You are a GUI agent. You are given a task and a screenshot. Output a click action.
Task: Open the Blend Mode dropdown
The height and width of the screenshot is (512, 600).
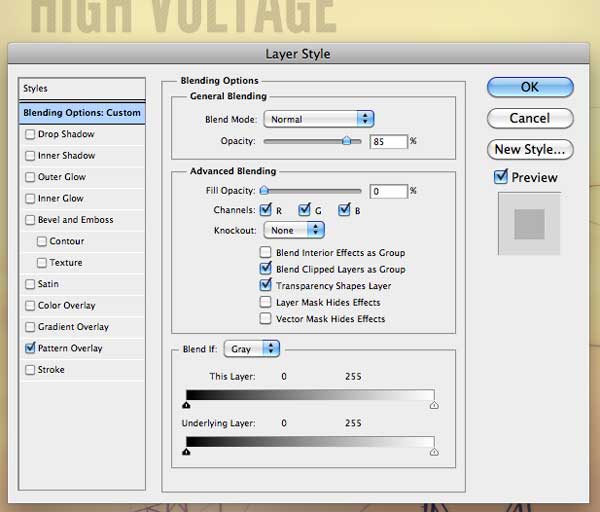(x=319, y=119)
